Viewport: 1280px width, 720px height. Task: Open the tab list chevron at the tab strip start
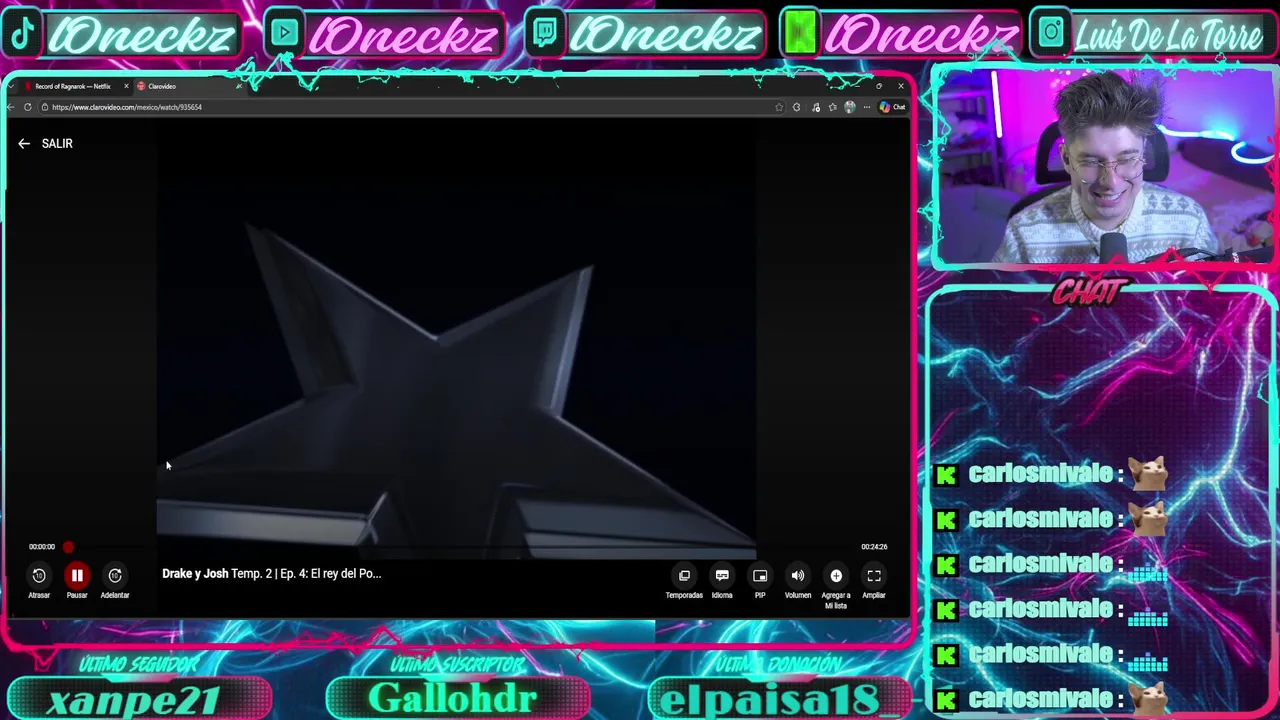point(10,87)
